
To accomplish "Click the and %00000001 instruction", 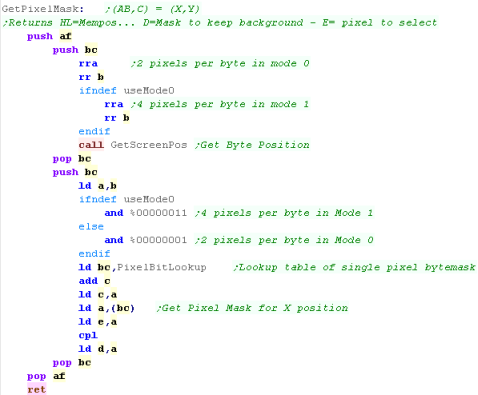I will tap(146, 240).
